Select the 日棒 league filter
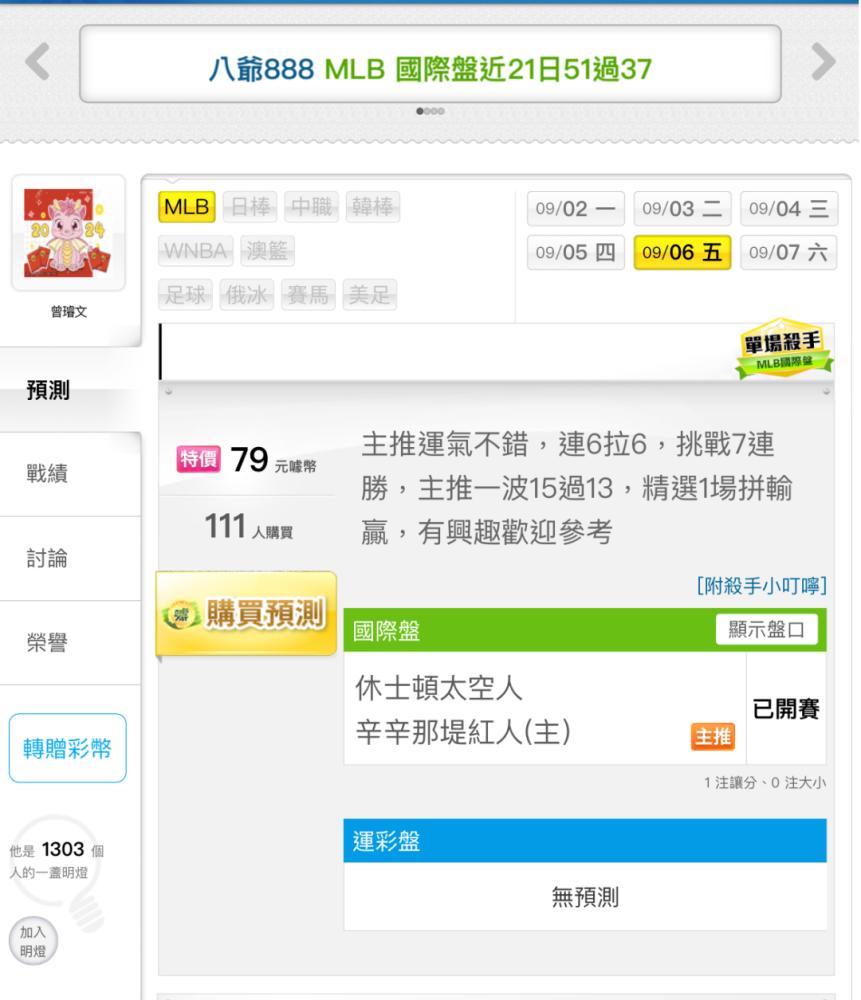 point(250,207)
